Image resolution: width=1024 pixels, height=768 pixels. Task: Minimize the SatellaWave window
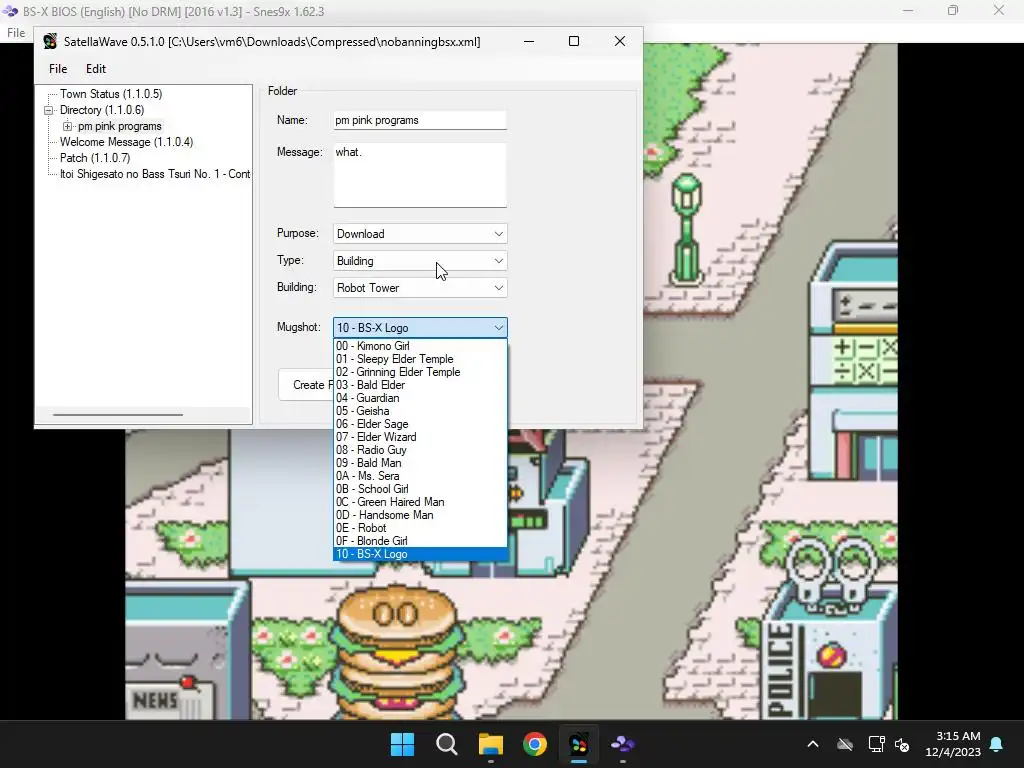(529, 41)
